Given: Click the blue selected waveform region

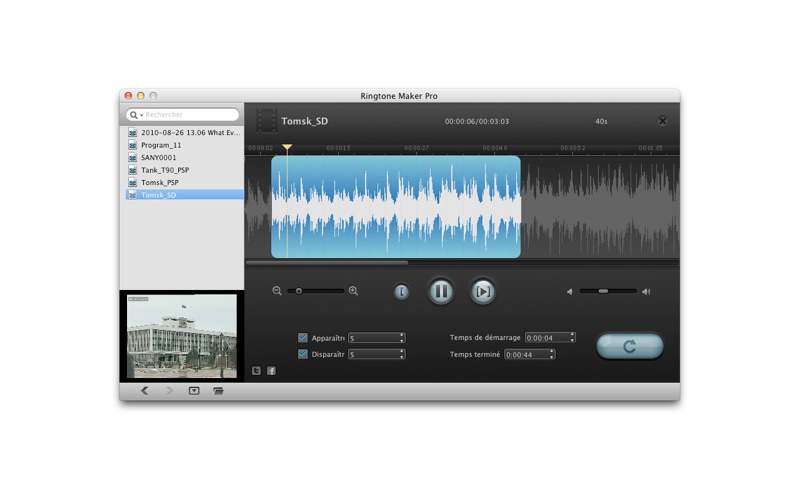Looking at the screenshot, I should 396,207.
